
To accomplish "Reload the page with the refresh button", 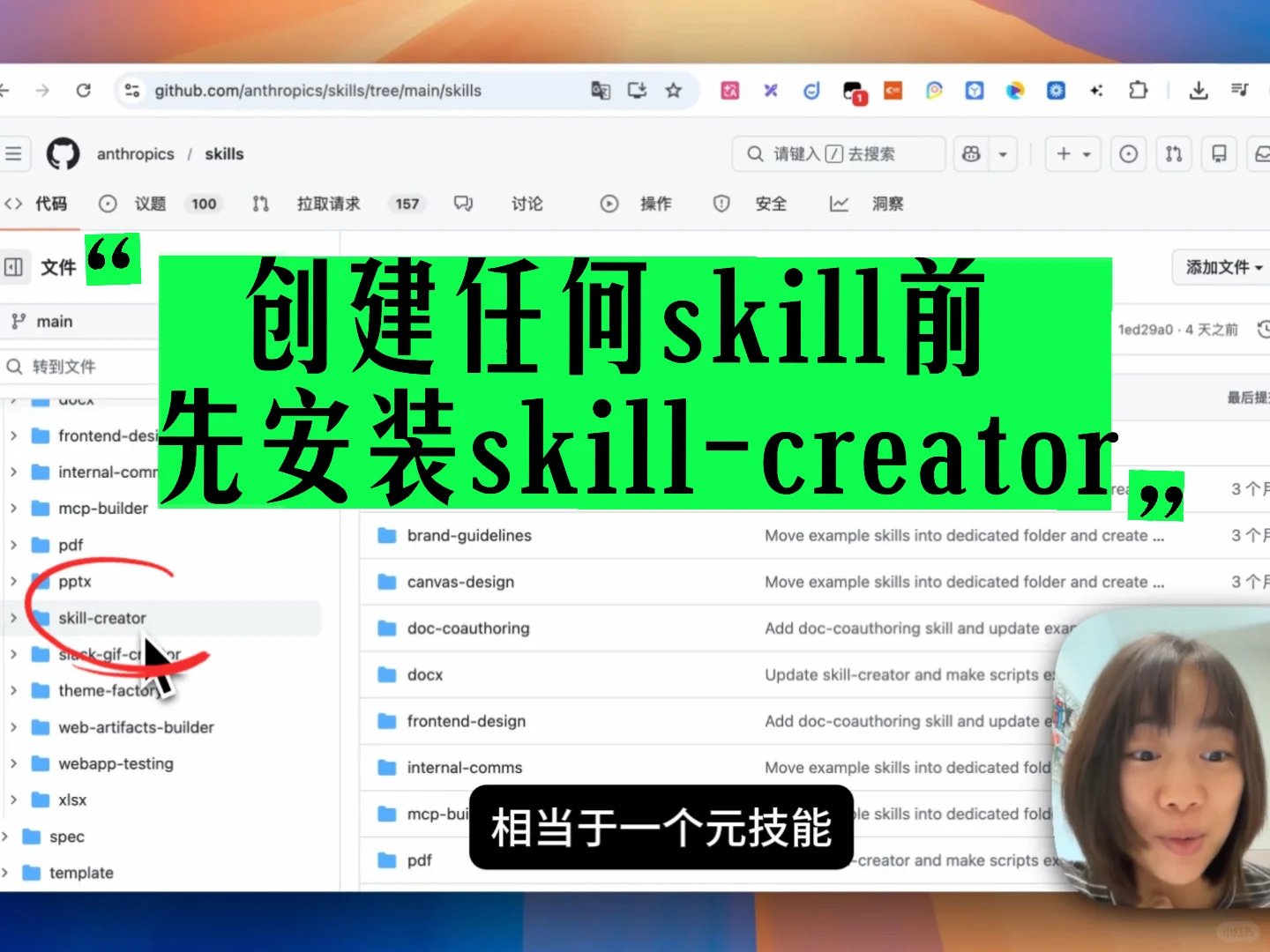I will coord(84,90).
